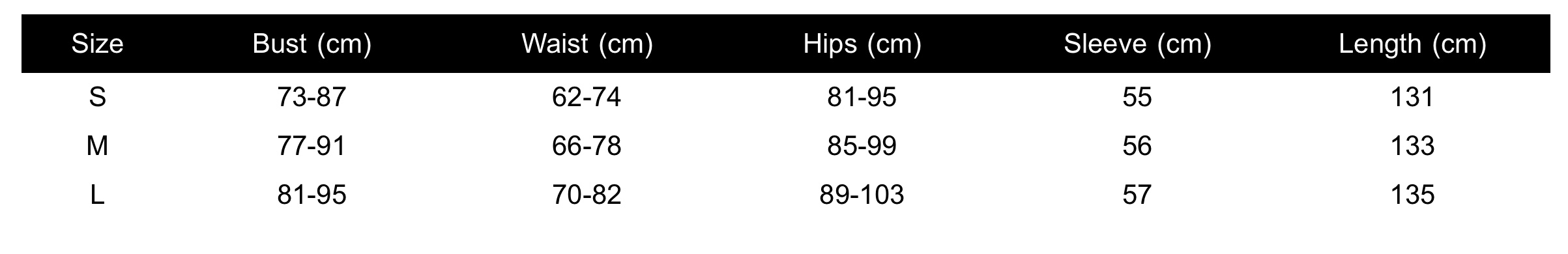Click hips value 89-103

click(x=862, y=195)
